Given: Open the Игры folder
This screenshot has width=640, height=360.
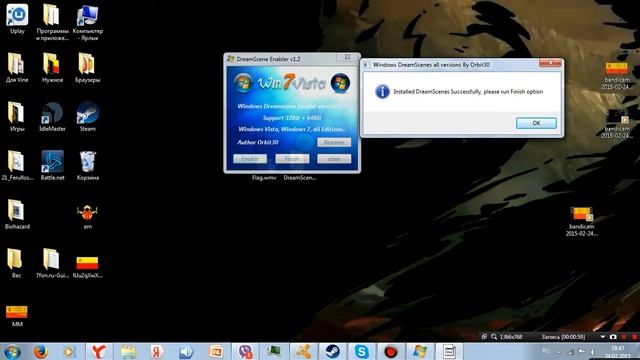Looking at the screenshot, I should tap(17, 117).
